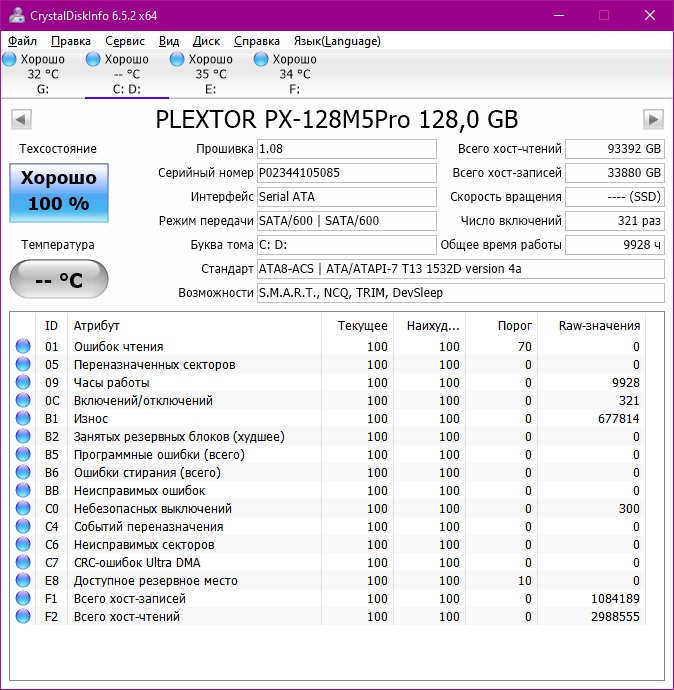Screen dimensions: 674x690
Task: Open the Файл menu
Action: (x=22, y=41)
